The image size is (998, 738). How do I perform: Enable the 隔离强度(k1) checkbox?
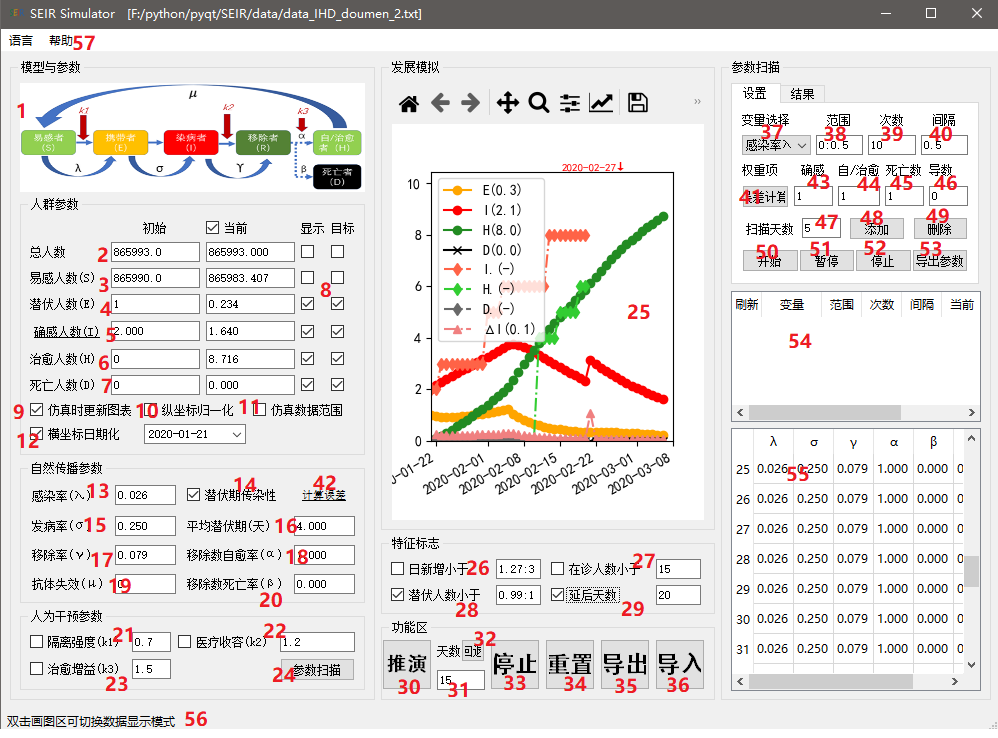38,641
